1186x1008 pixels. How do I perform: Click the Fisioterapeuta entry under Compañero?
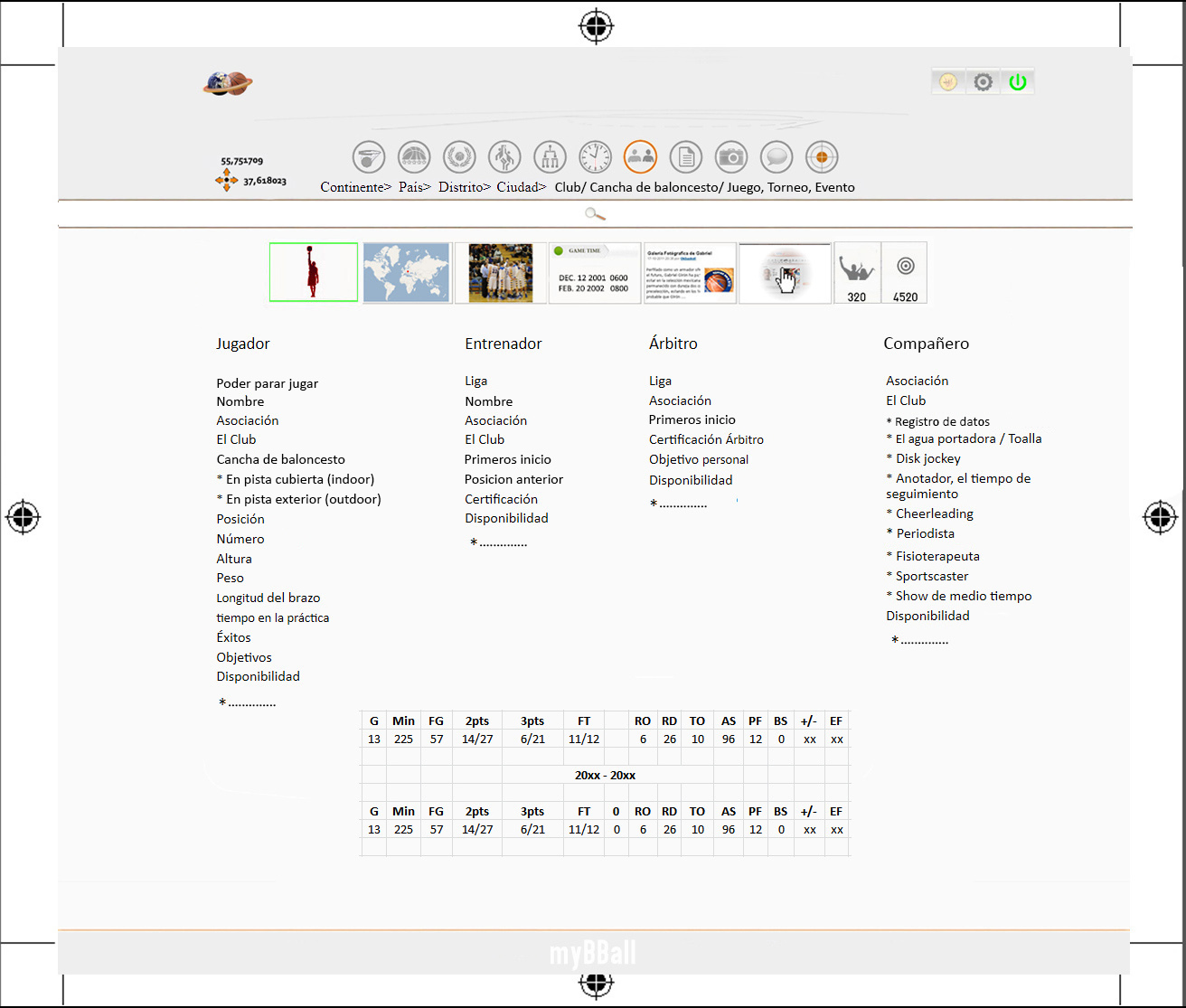click(937, 556)
